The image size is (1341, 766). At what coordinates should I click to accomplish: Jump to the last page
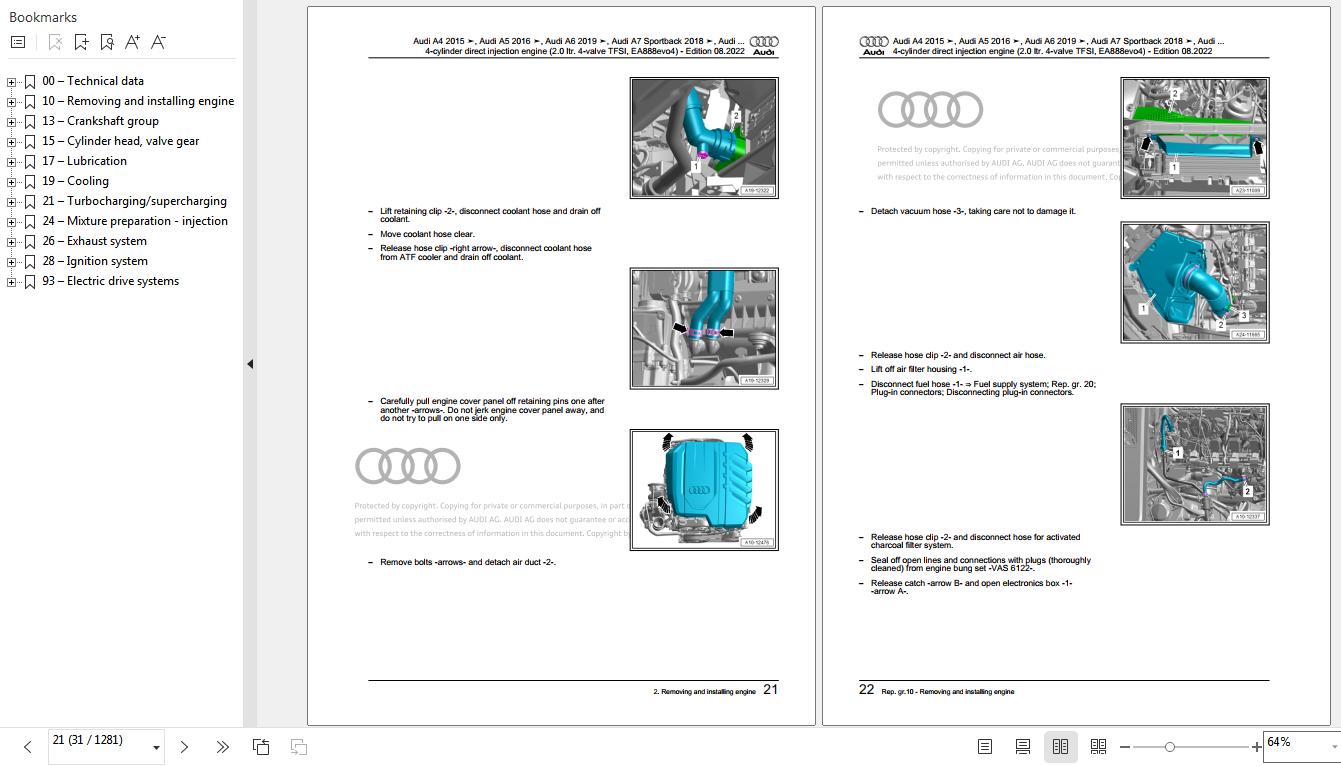(222, 747)
